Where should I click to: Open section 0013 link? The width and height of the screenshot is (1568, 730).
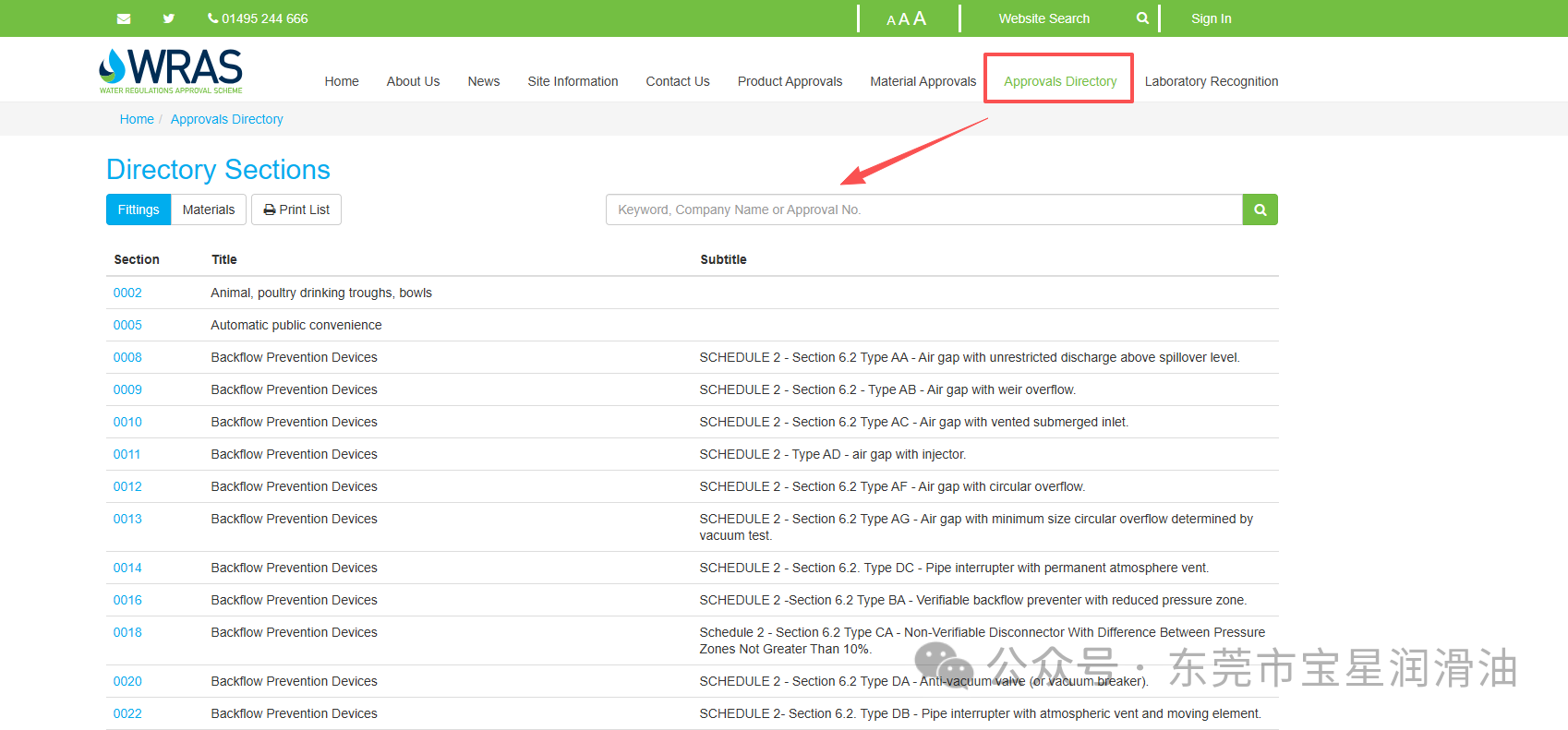tap(127, 519)
